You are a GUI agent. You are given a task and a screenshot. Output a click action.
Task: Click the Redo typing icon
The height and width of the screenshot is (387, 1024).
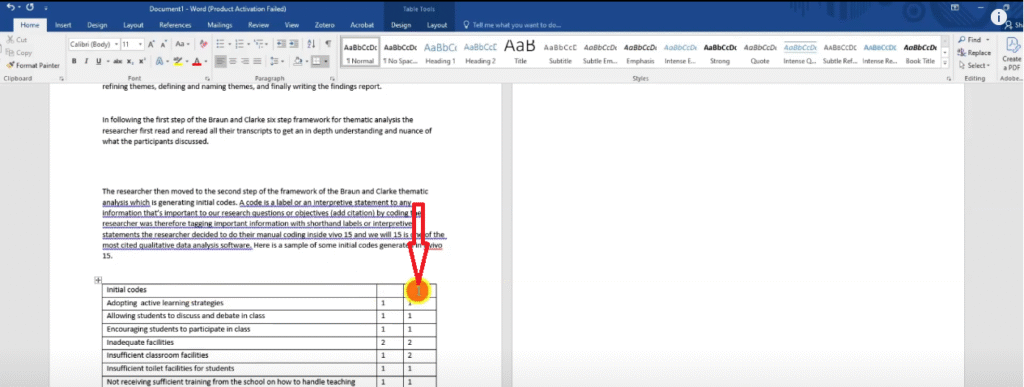tap(29, 8)
